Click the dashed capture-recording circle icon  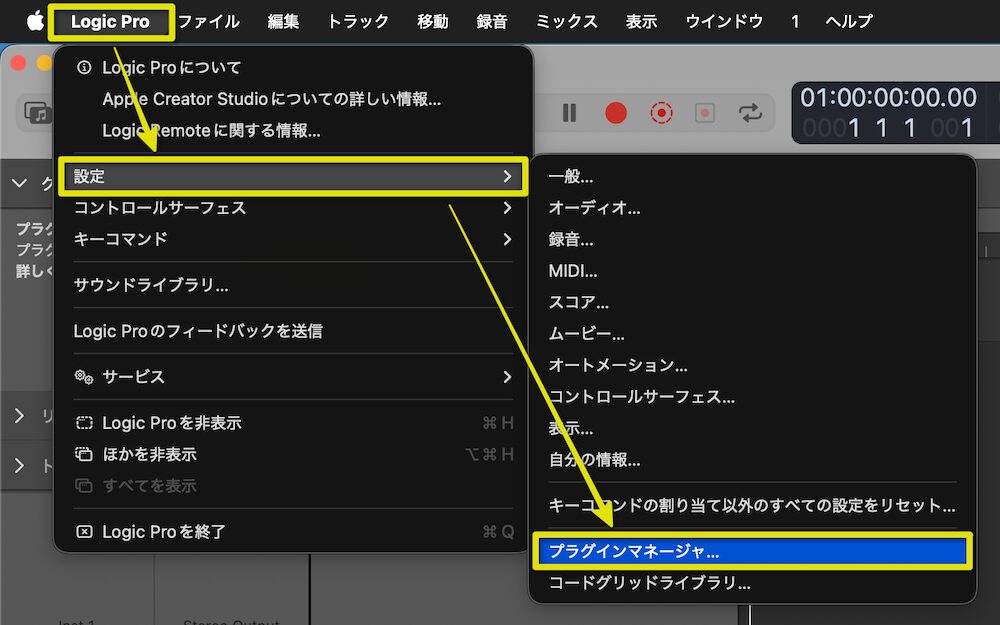tap(661, 113)
